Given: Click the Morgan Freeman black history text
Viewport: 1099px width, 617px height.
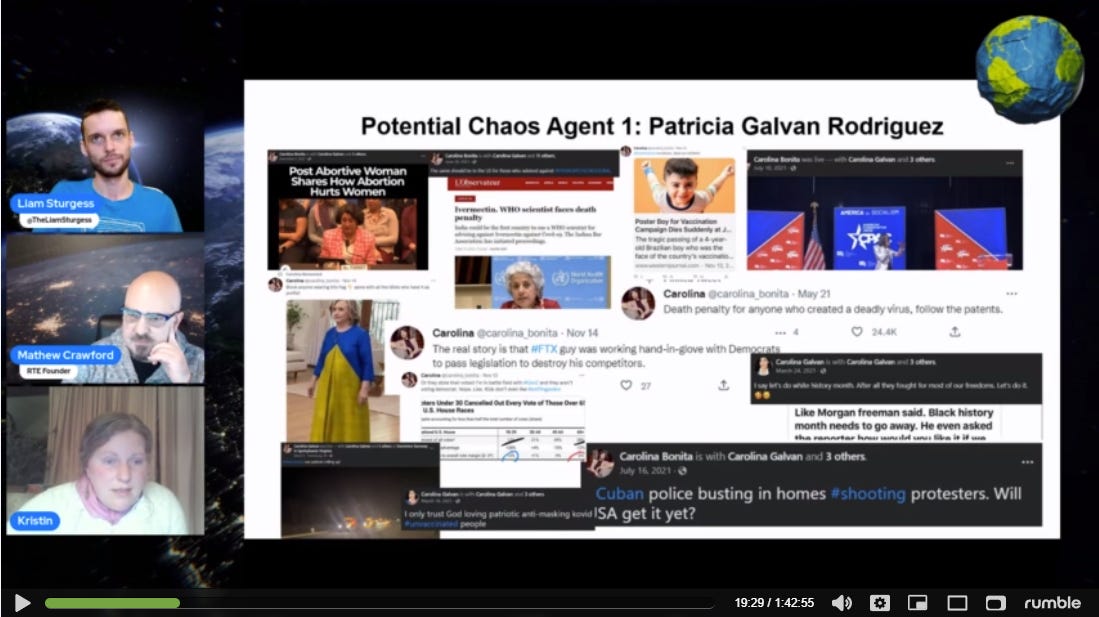Looking at the screenshot, I should pyautogui.click(x=894, y=423).
